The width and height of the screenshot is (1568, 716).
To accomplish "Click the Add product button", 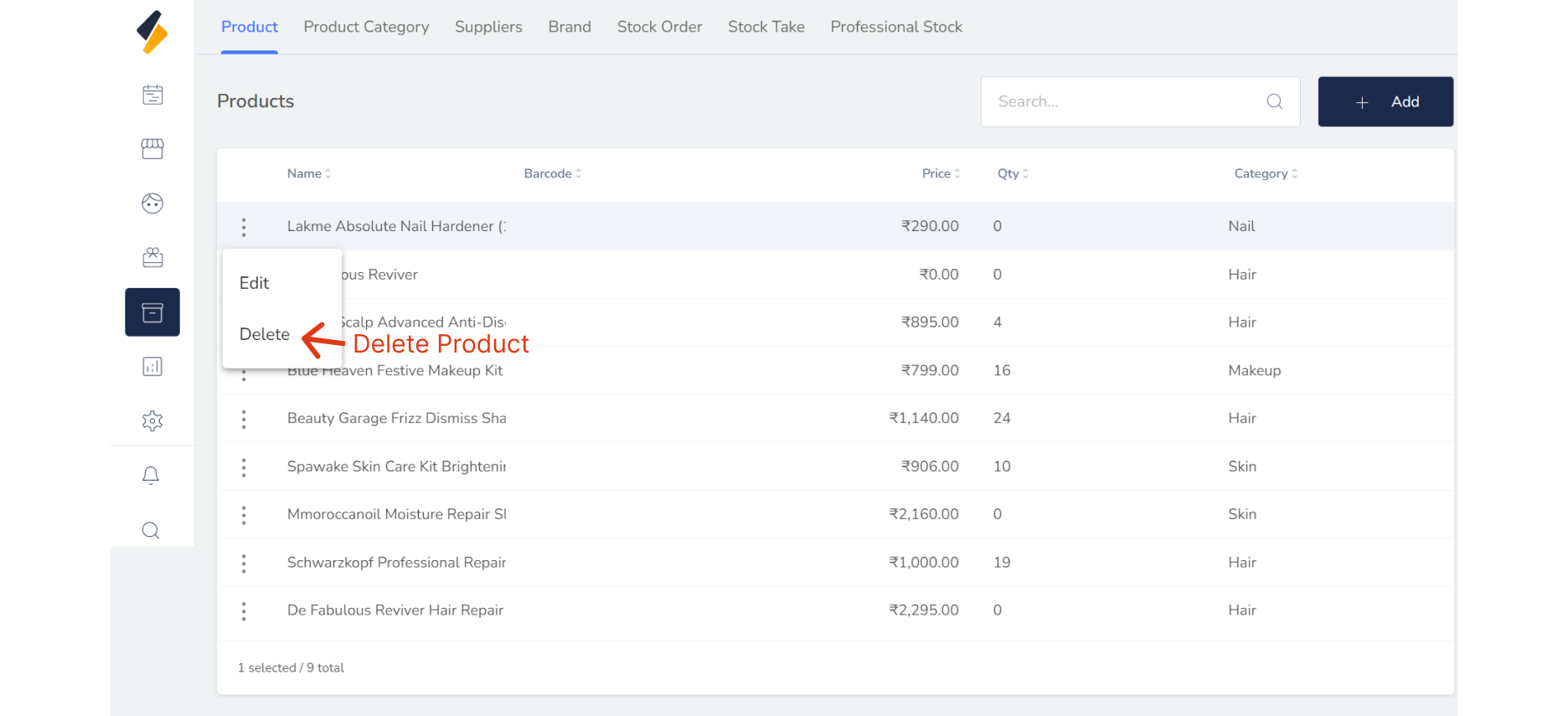I will 1385,101.
